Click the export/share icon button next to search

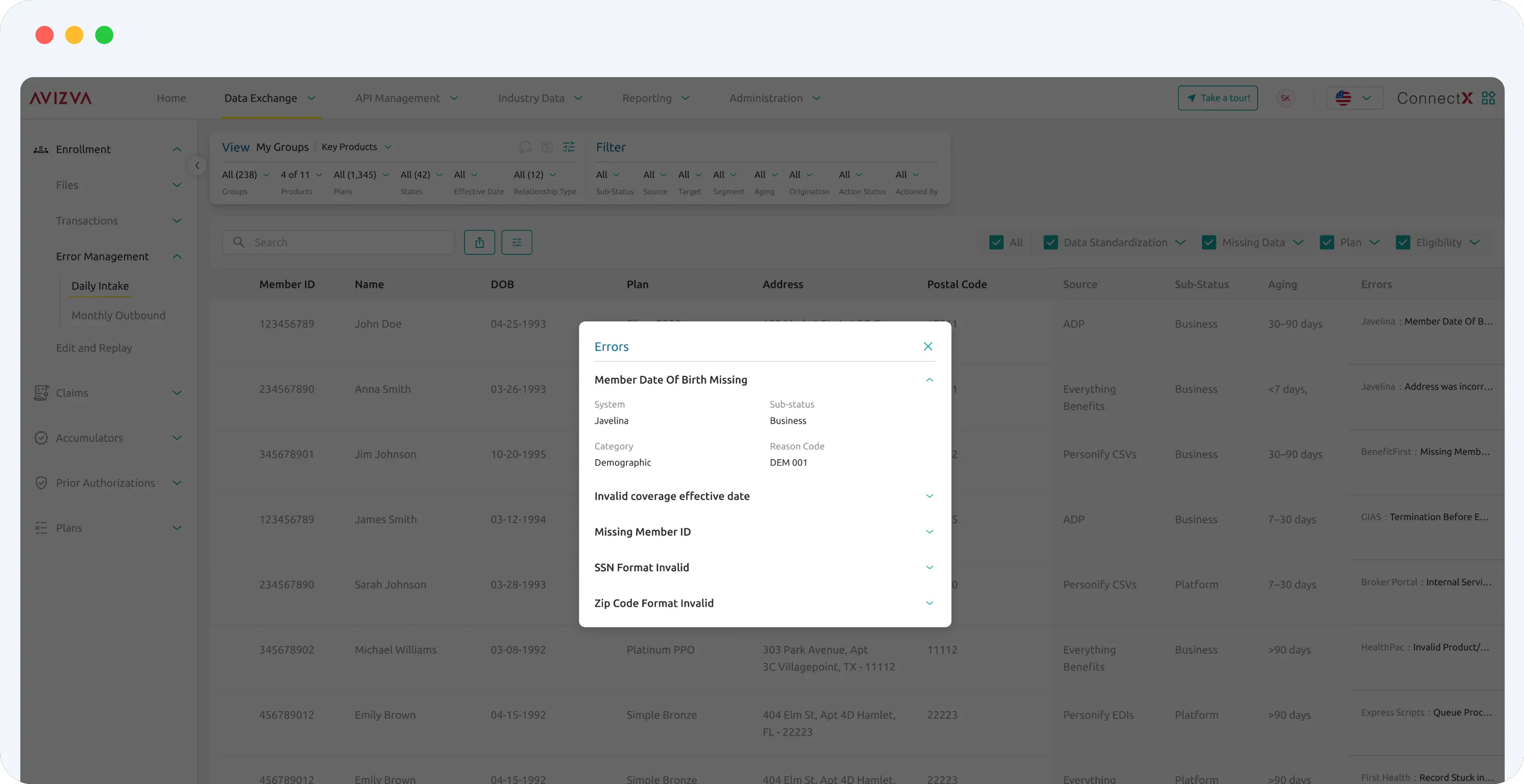click(479, 242)
